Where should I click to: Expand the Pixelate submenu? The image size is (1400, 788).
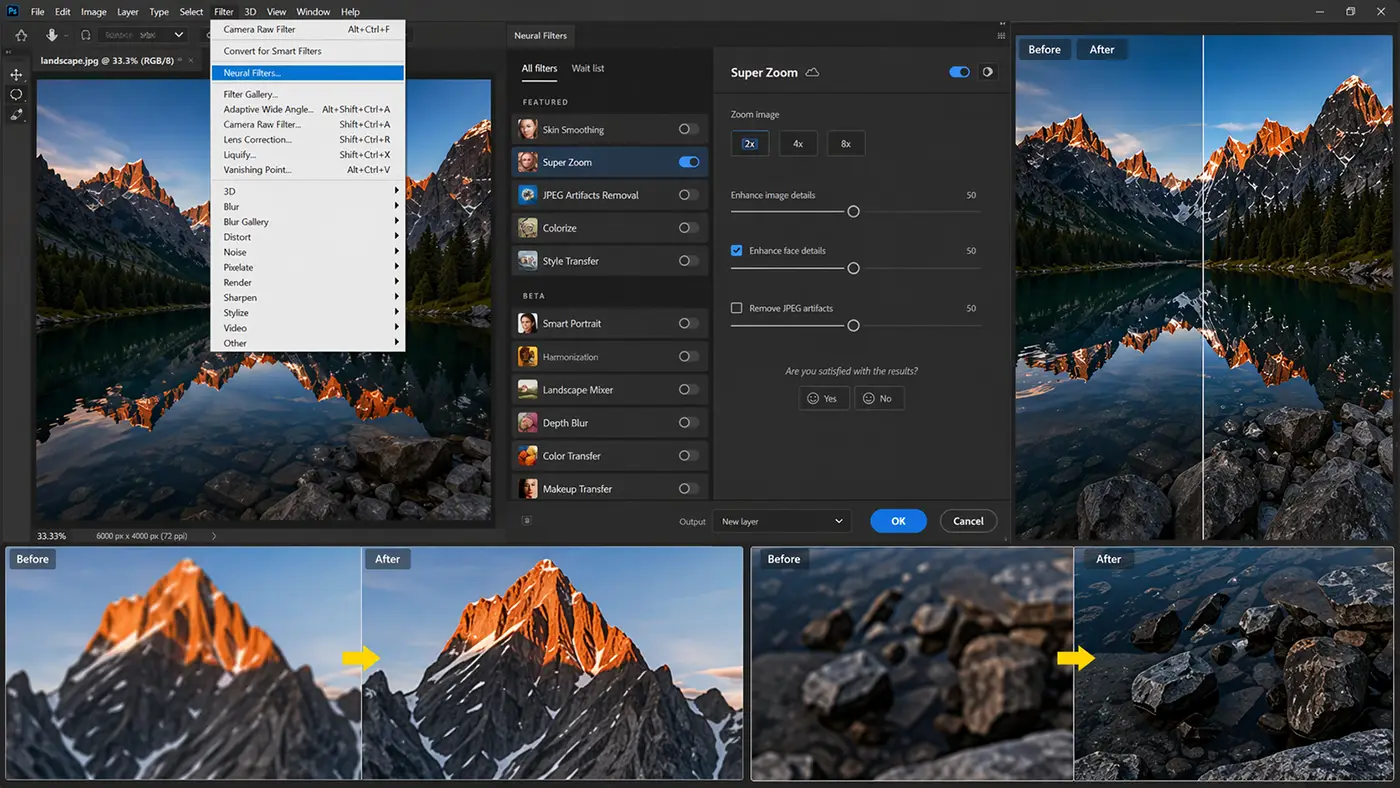click(308, 267)
